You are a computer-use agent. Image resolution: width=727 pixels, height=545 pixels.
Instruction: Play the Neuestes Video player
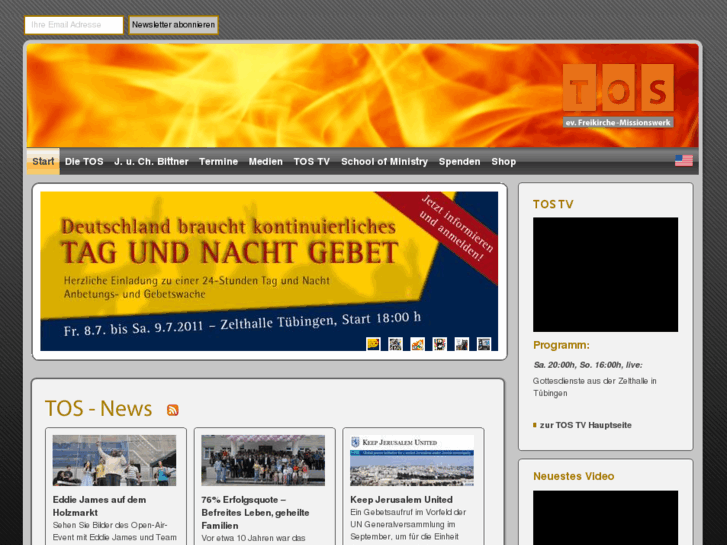(x=605, y=518)
